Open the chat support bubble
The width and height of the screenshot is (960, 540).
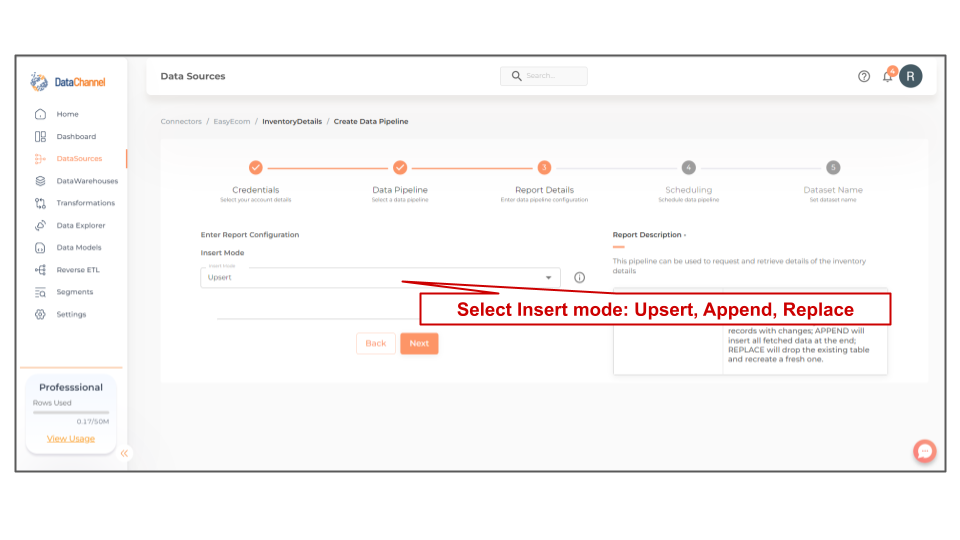point(924,451)
